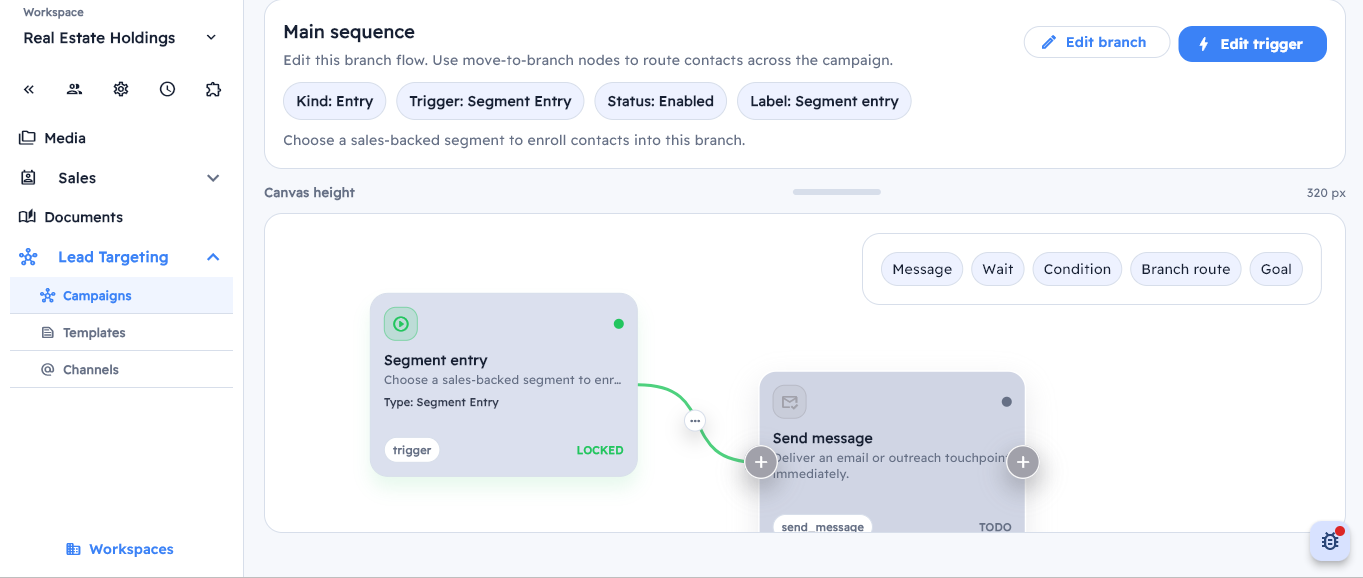Viewport: 1363px width, 578px height.
Task: Click the Edit trigger button
Action: [x=1252, y=44]
